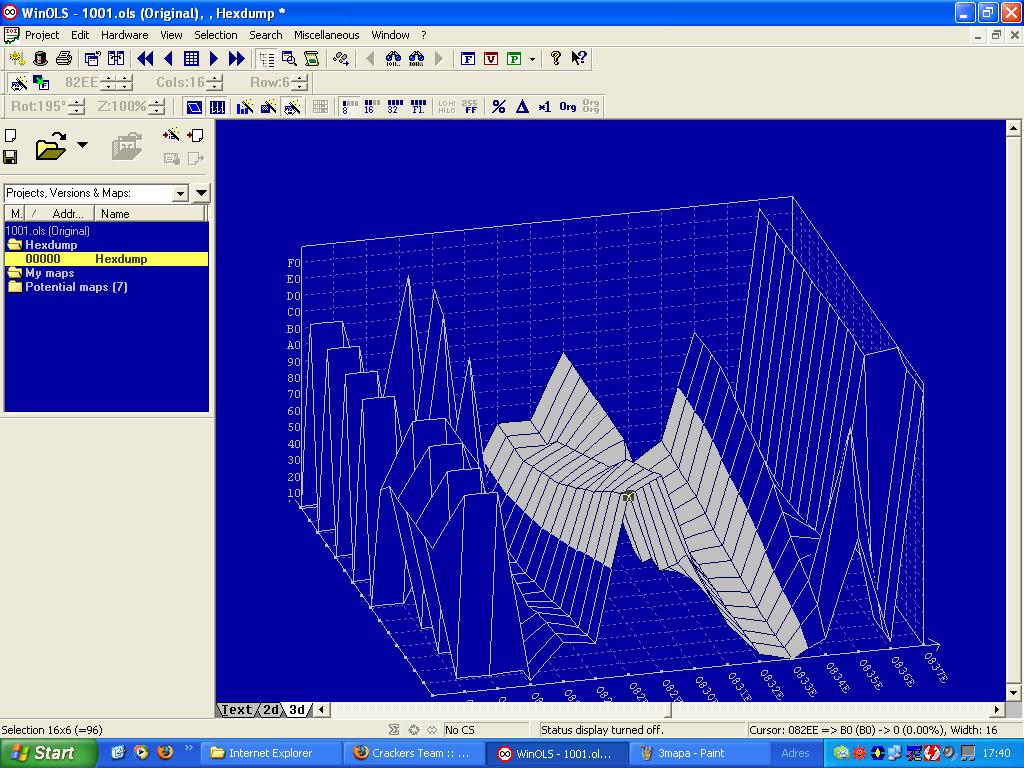Click the Org original values icon
1024x768 pixels.
(x=568, y=106)
